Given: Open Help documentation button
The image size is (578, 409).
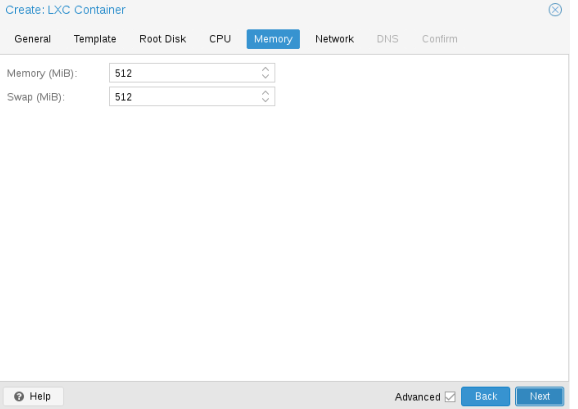Looking at the screenshot, I should 33,396.
